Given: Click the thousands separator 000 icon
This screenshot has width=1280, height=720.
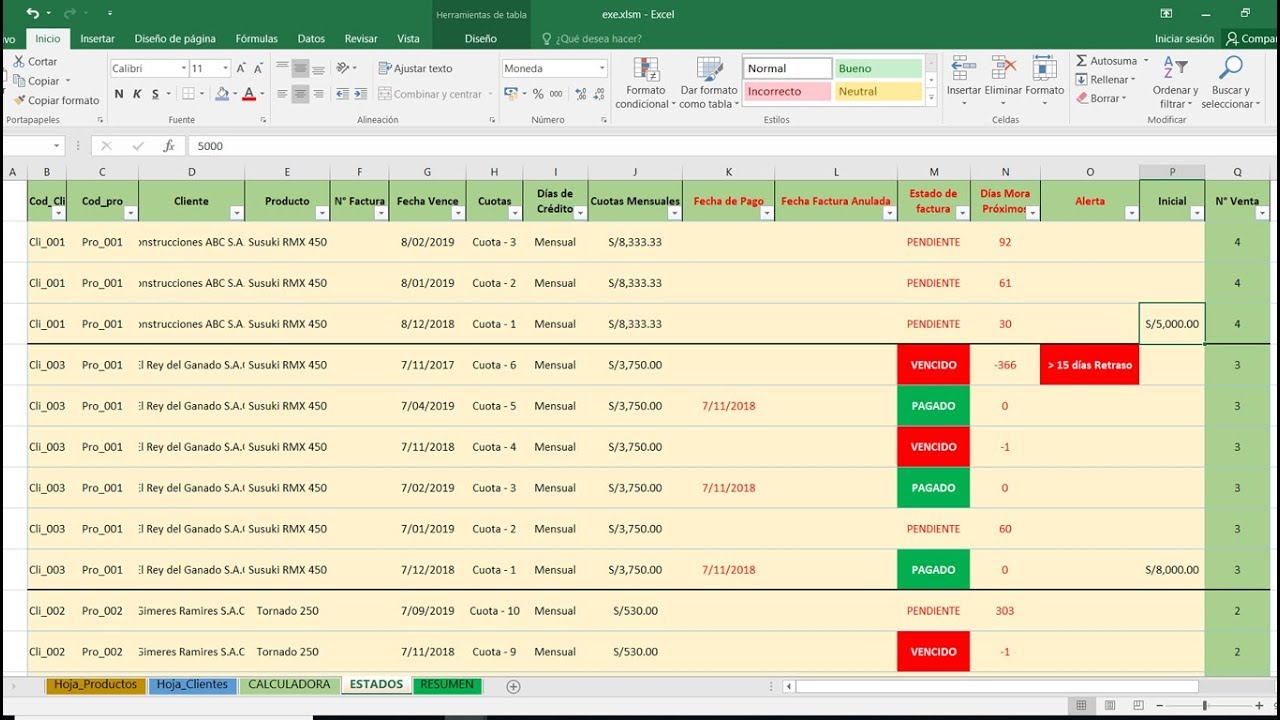Looking at the screenshot, I should pyautogui.click(x=555, y=94).
